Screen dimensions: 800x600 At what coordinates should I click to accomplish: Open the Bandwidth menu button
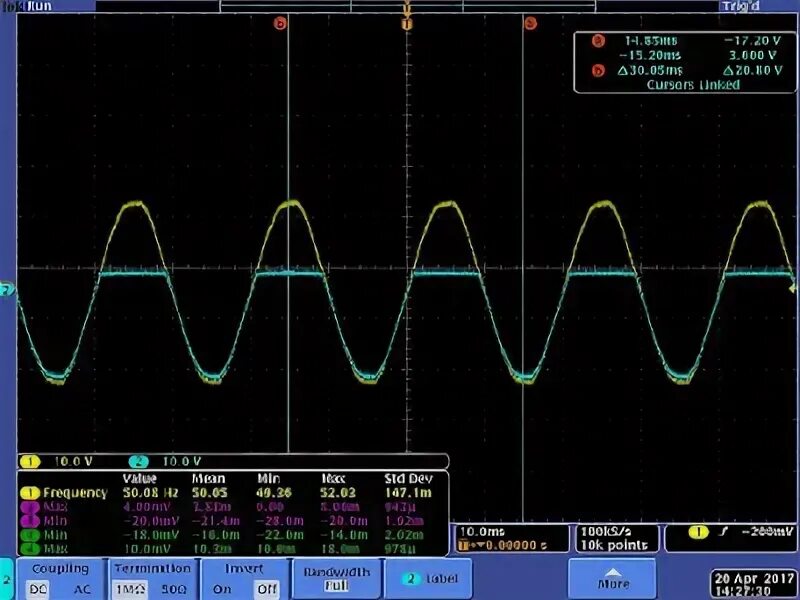(337, 579)
